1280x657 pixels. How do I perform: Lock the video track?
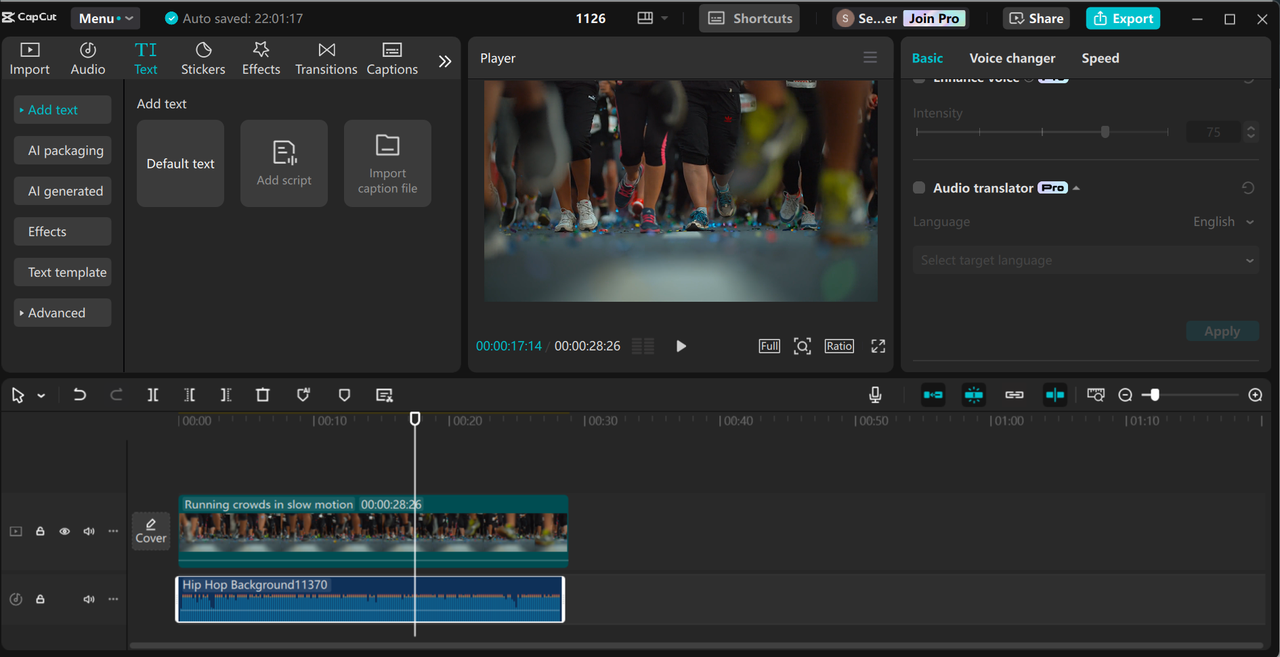[40, 531]
